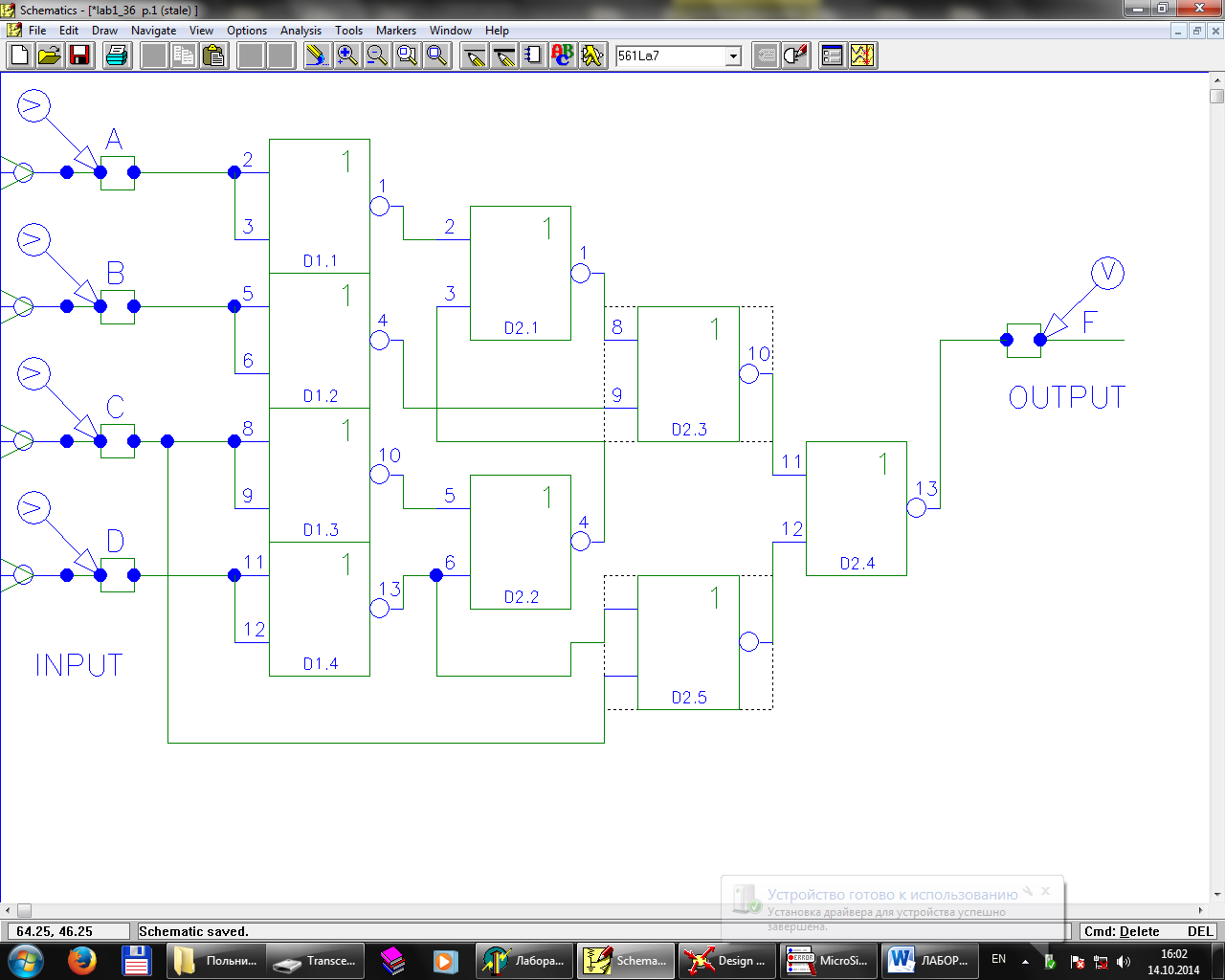Click the Zoom Out magnifier icon
This screenshot has height=980, width=1225.
tap(377, 56)
